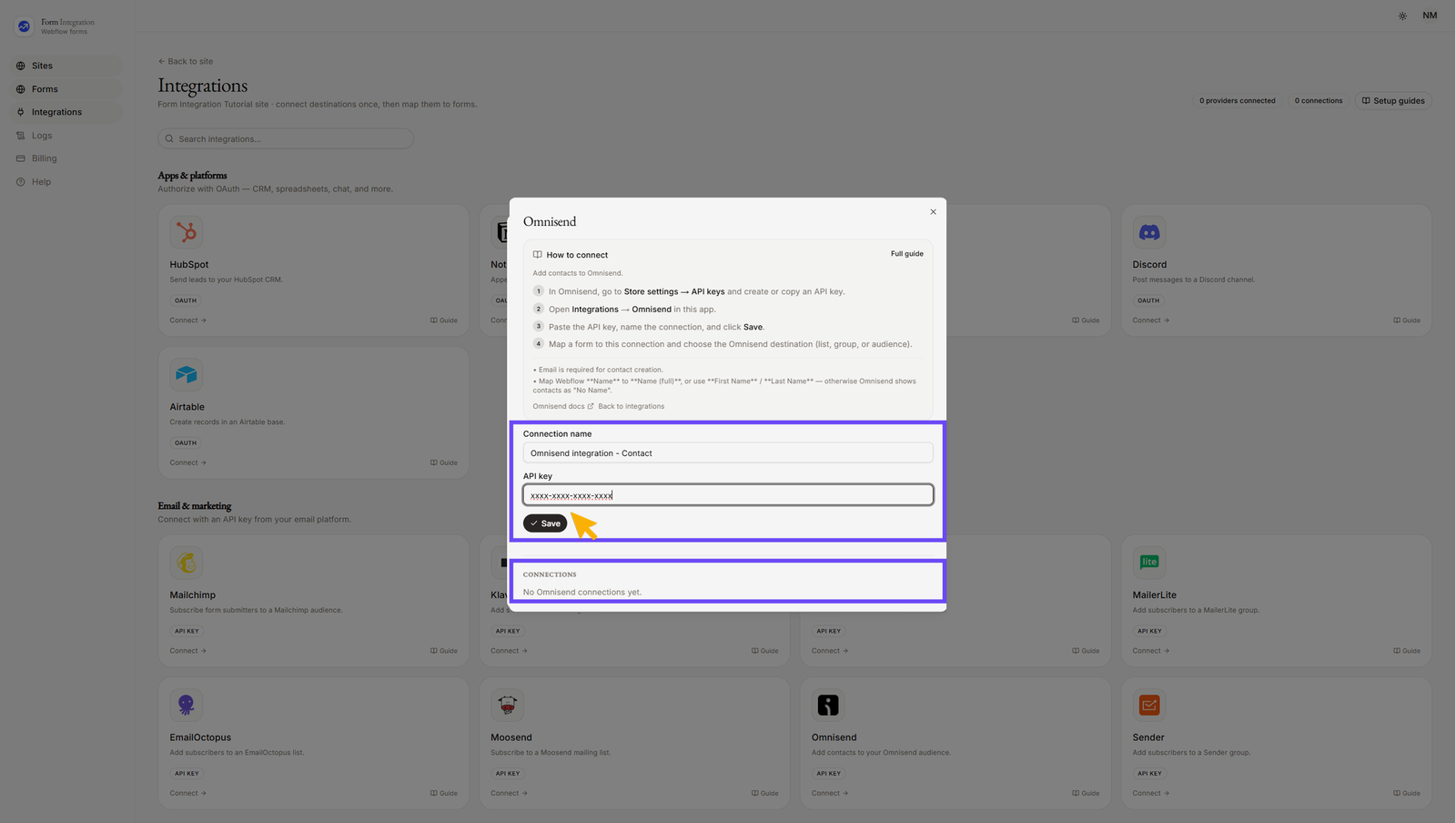Click the 0 connections badge

[1319, 101]
